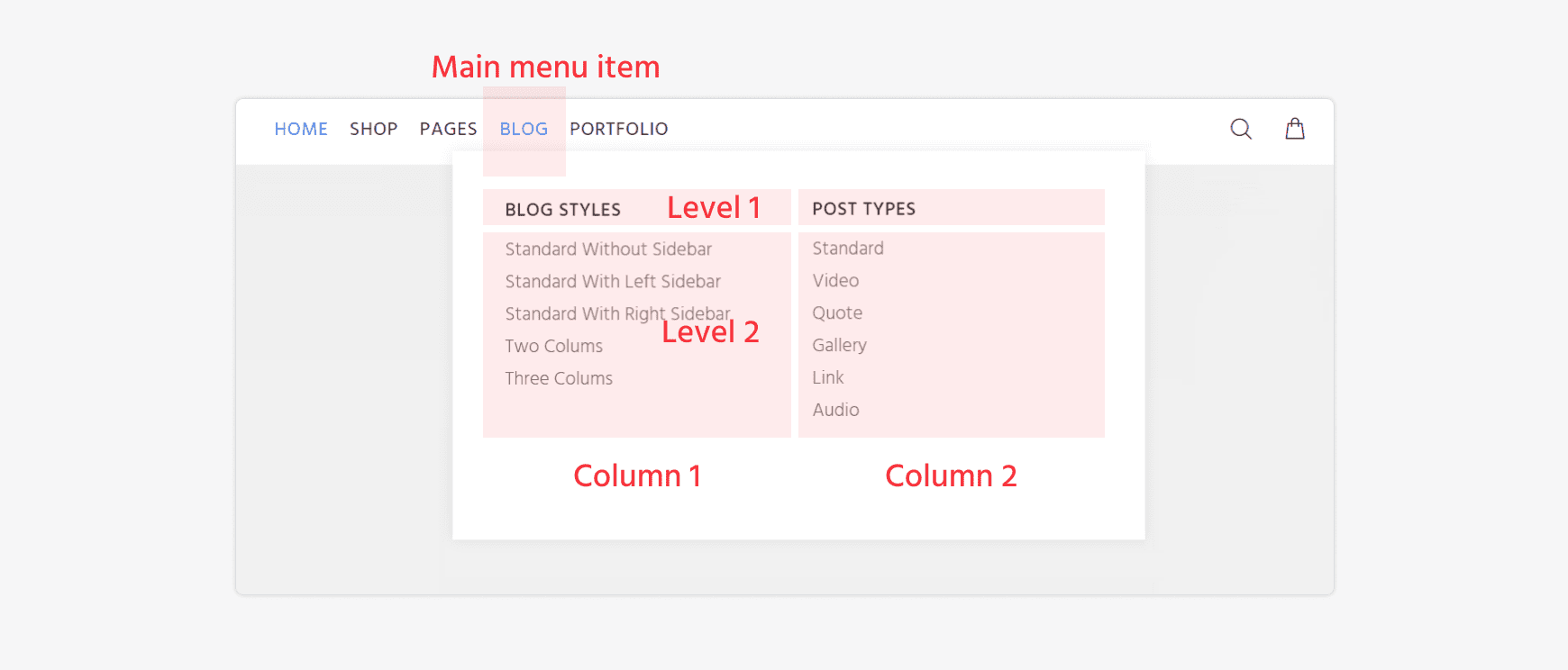Select the Audio post type
Screen dimensions: 1568x670
[835, 410]
